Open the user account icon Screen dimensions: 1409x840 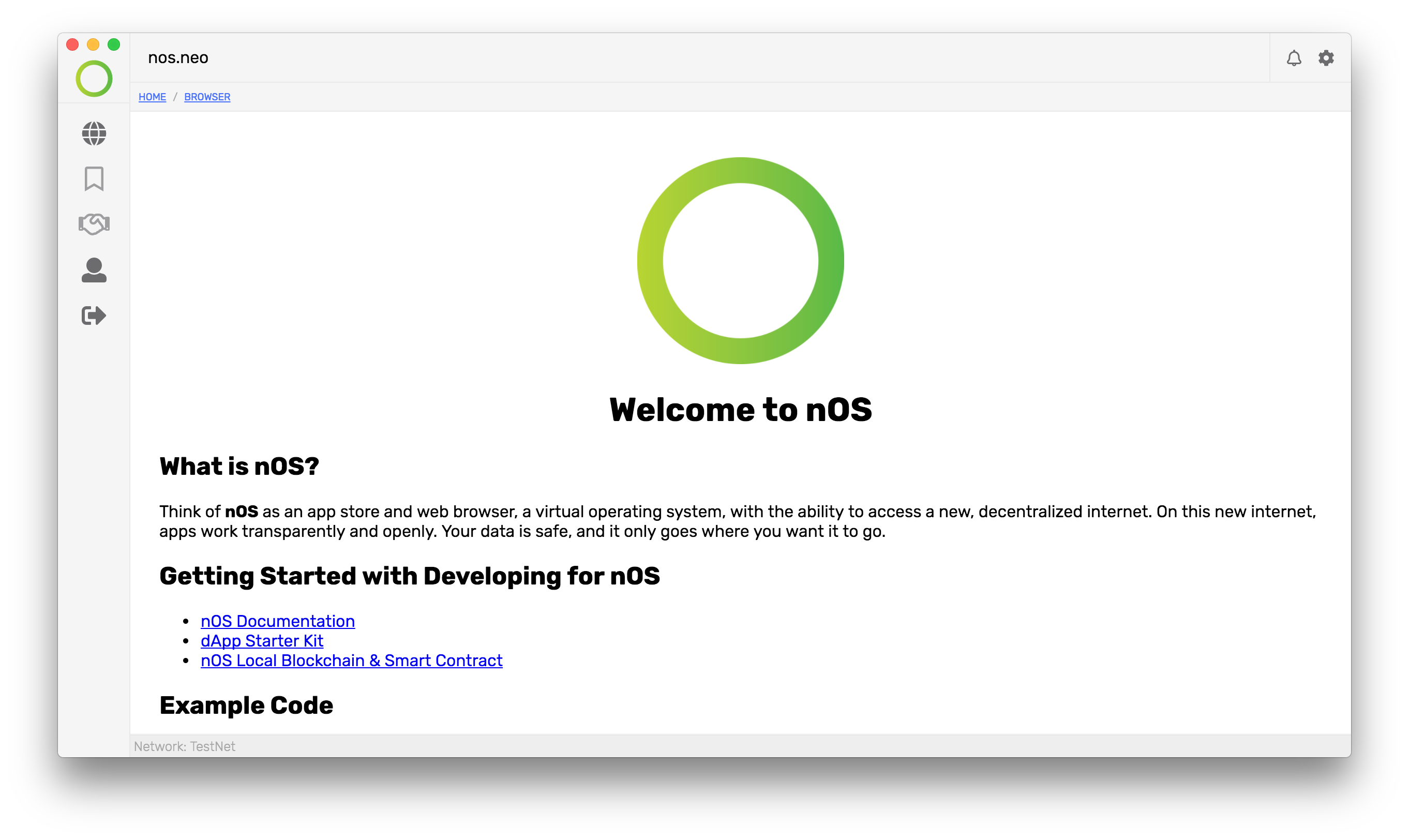[94, 270]
